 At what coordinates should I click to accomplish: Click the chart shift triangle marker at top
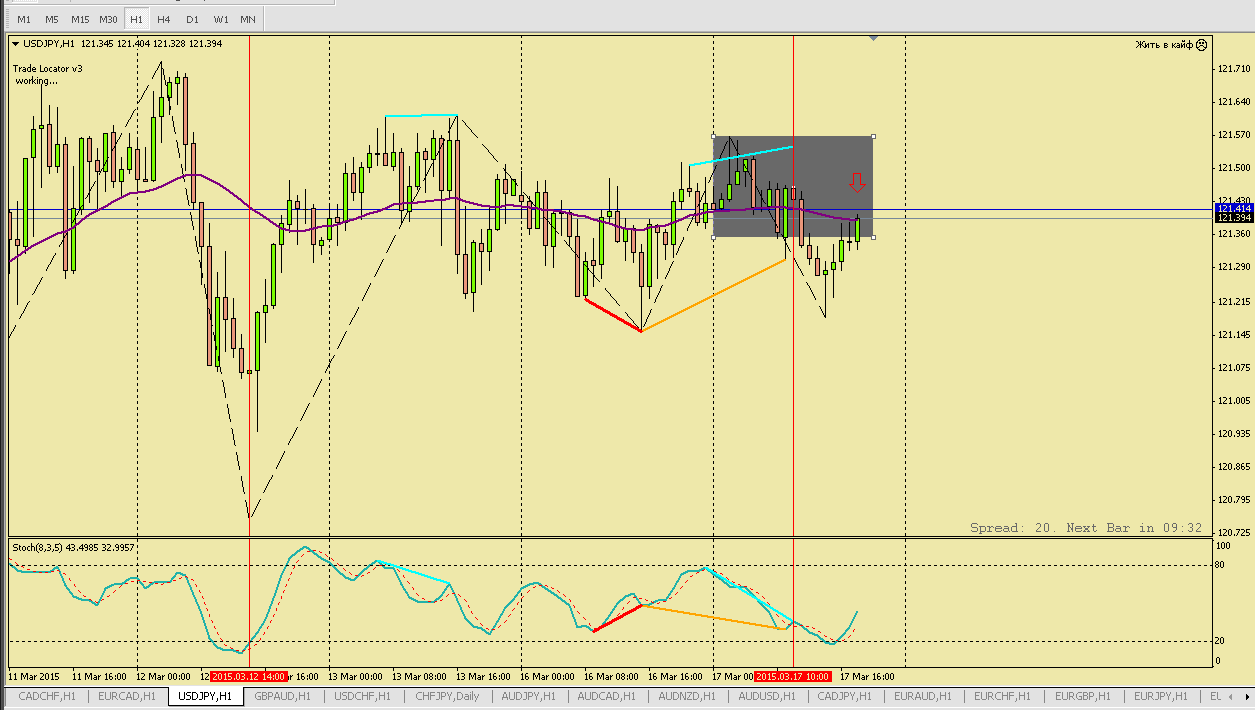[873, 38]
